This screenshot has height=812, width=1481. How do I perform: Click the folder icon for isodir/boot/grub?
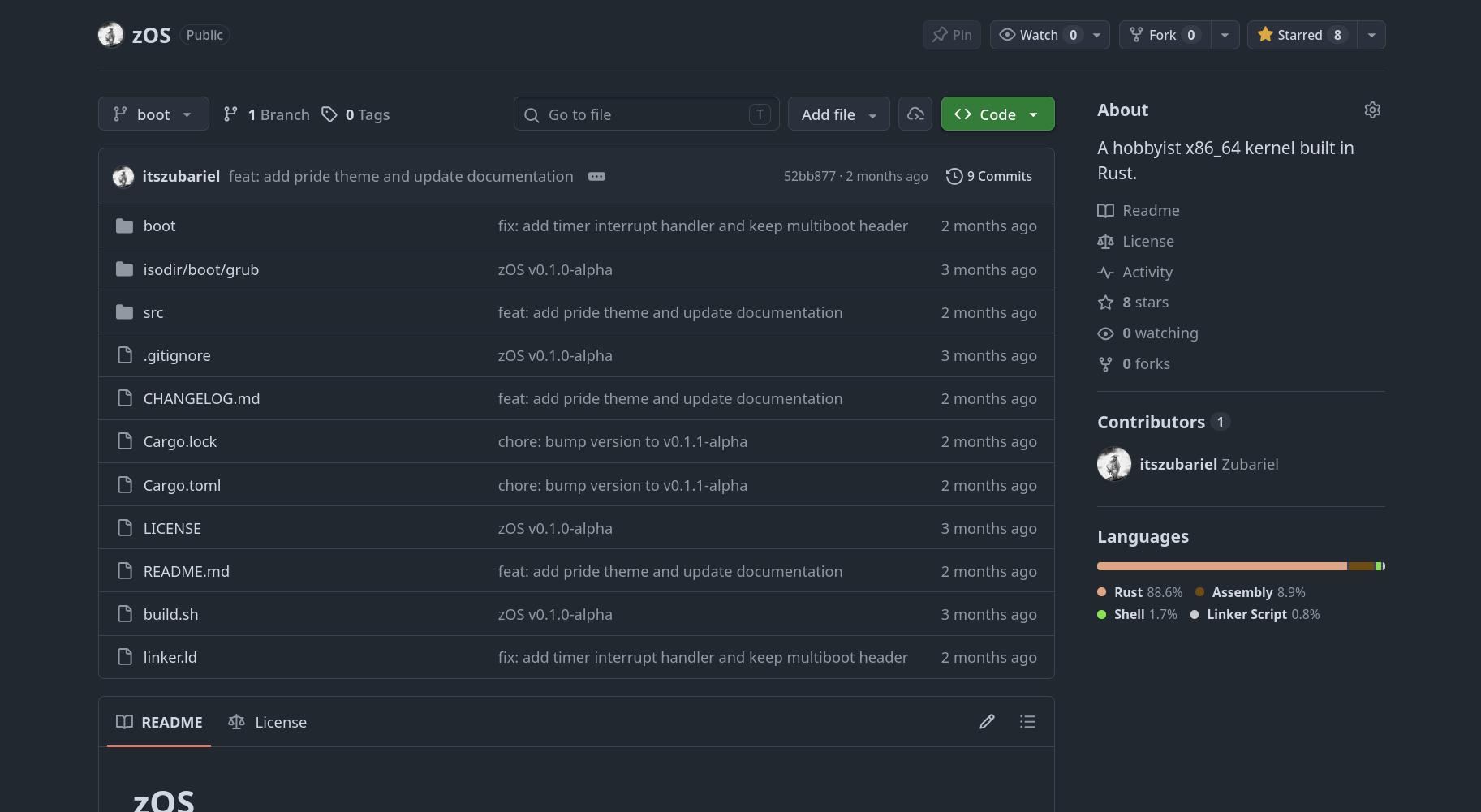pyautogui.click(x=124, y=269)
